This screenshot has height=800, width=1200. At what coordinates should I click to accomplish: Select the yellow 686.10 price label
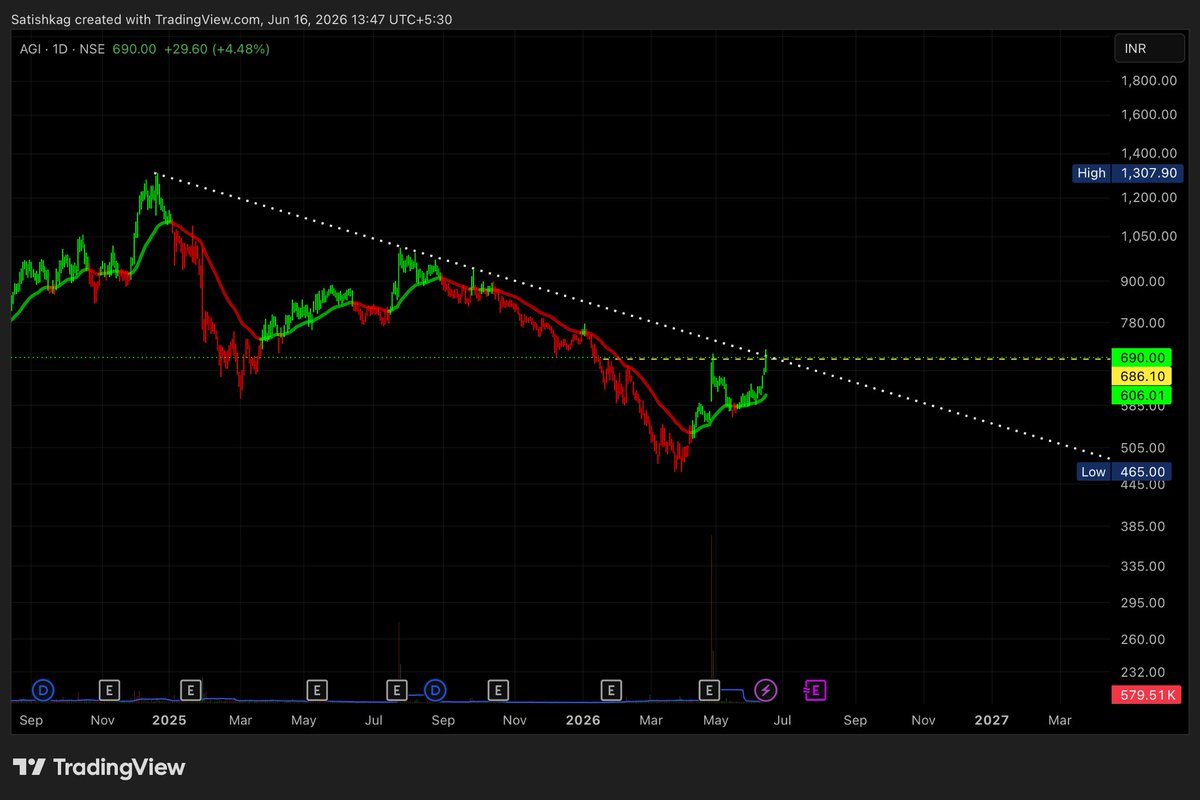[1141, 377]
